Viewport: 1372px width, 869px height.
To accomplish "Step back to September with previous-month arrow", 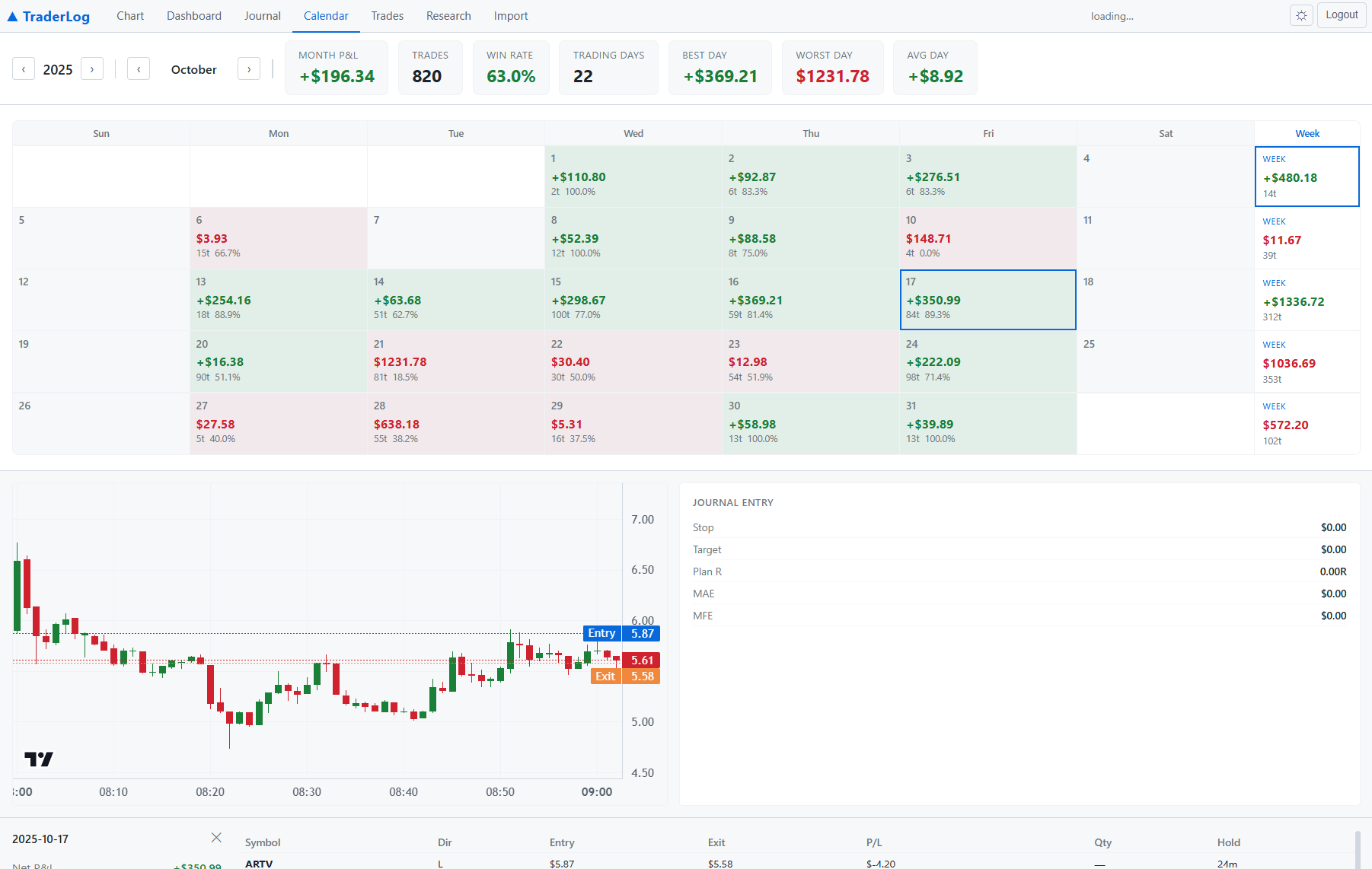I will [x=139, y=68].
